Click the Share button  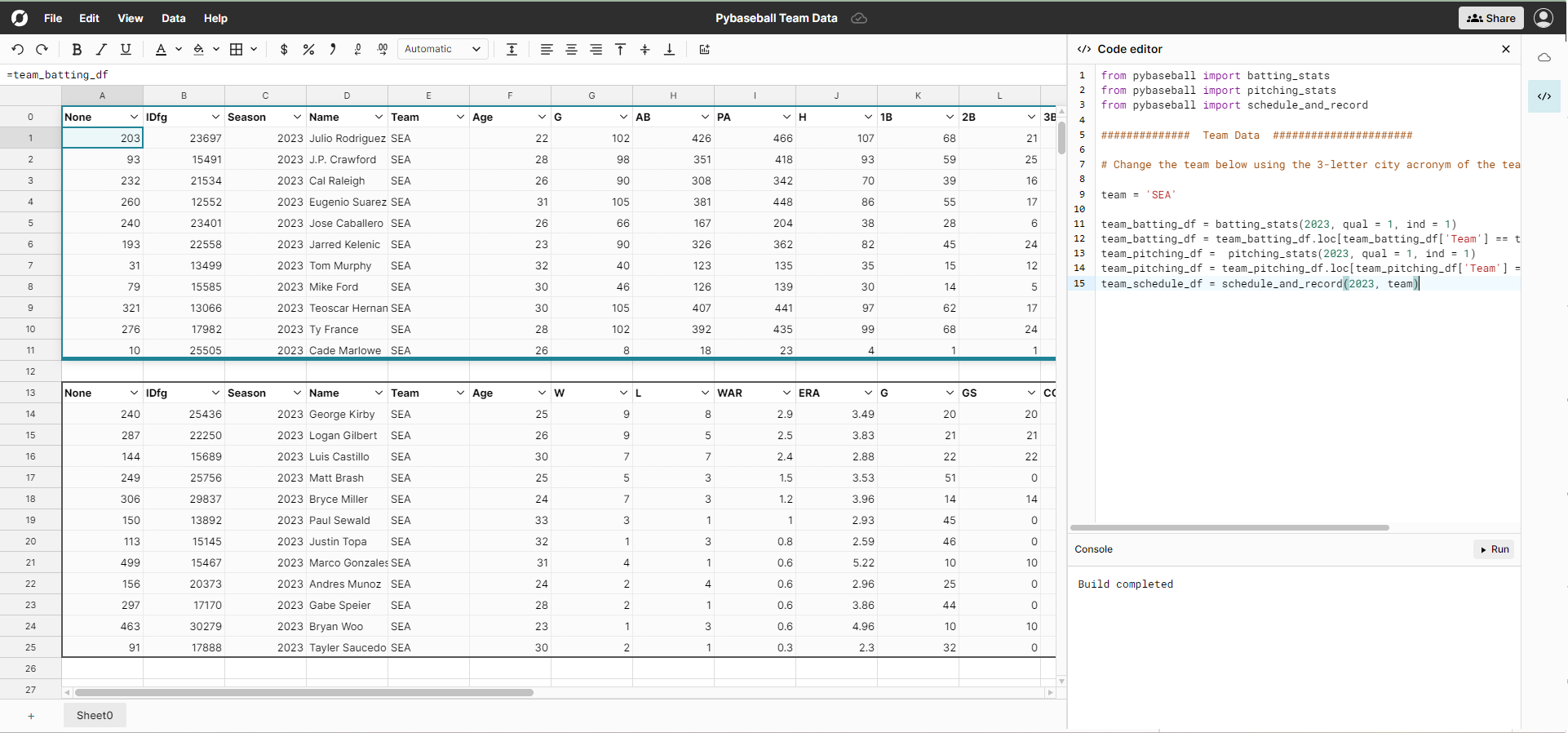click(1490, 18)
